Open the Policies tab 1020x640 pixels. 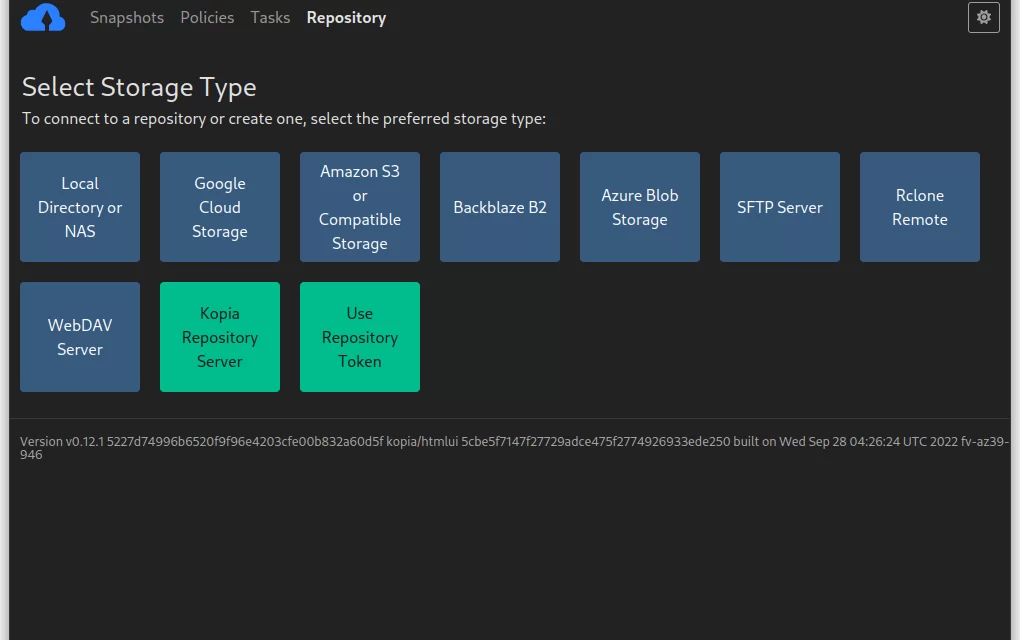pos(207,17)
